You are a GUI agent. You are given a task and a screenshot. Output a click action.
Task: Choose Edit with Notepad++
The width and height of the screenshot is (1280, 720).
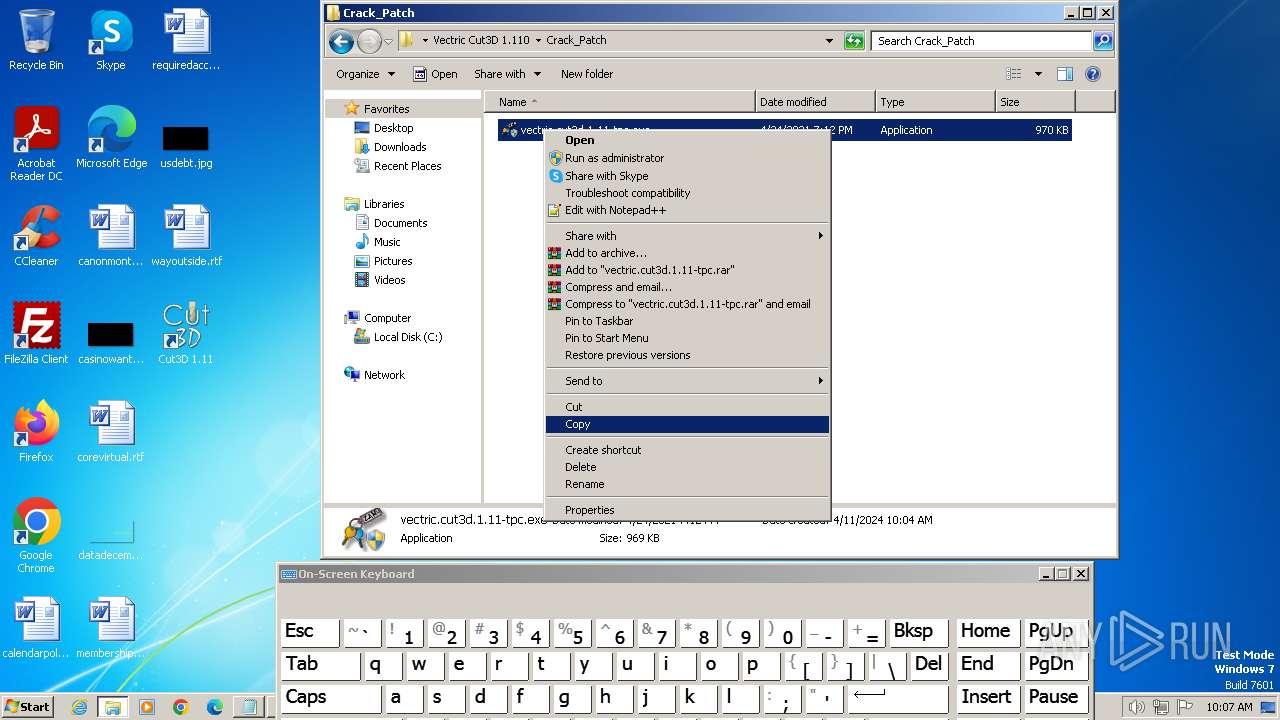click(687, 210)
